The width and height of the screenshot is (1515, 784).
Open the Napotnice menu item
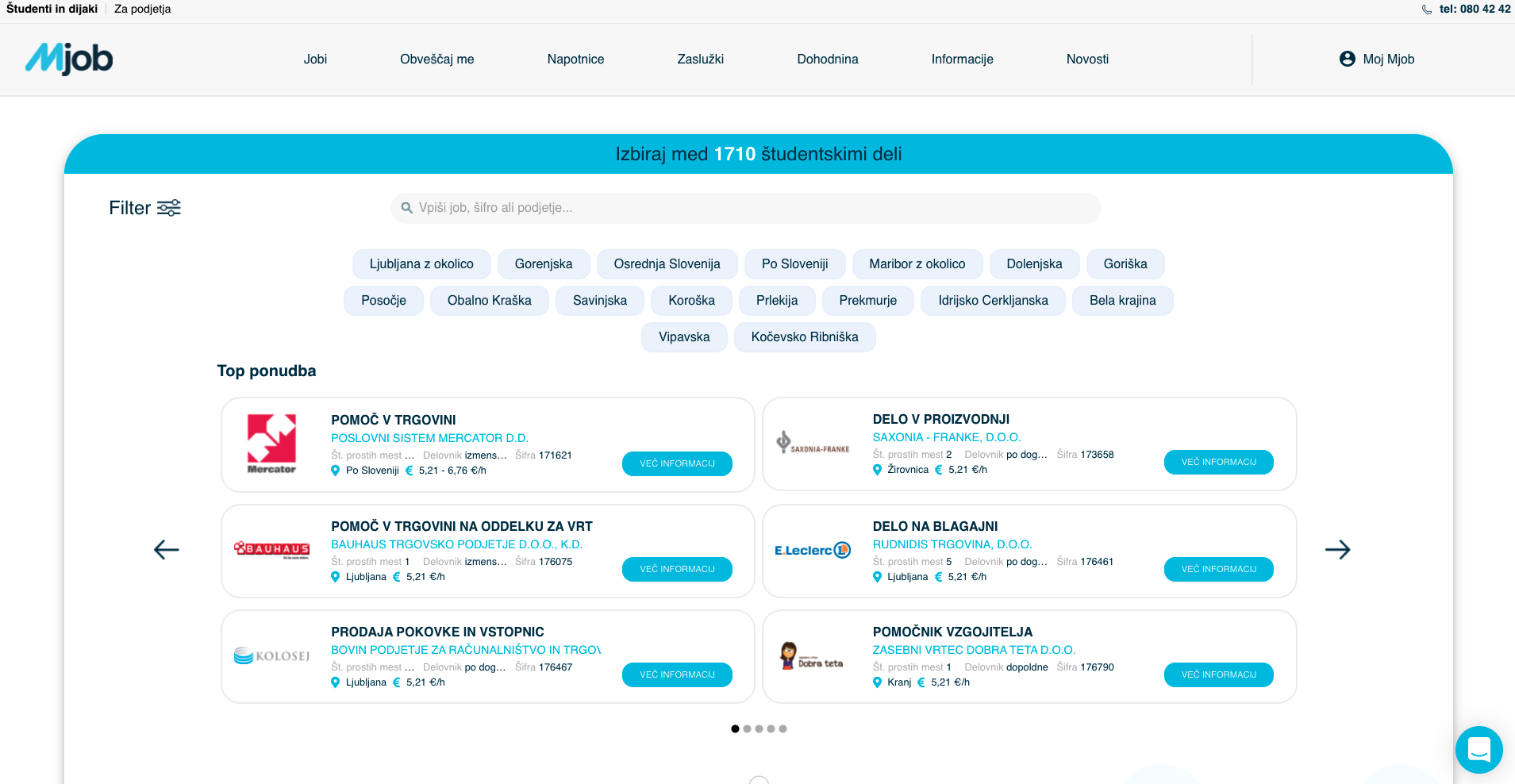tap(575, 60)
